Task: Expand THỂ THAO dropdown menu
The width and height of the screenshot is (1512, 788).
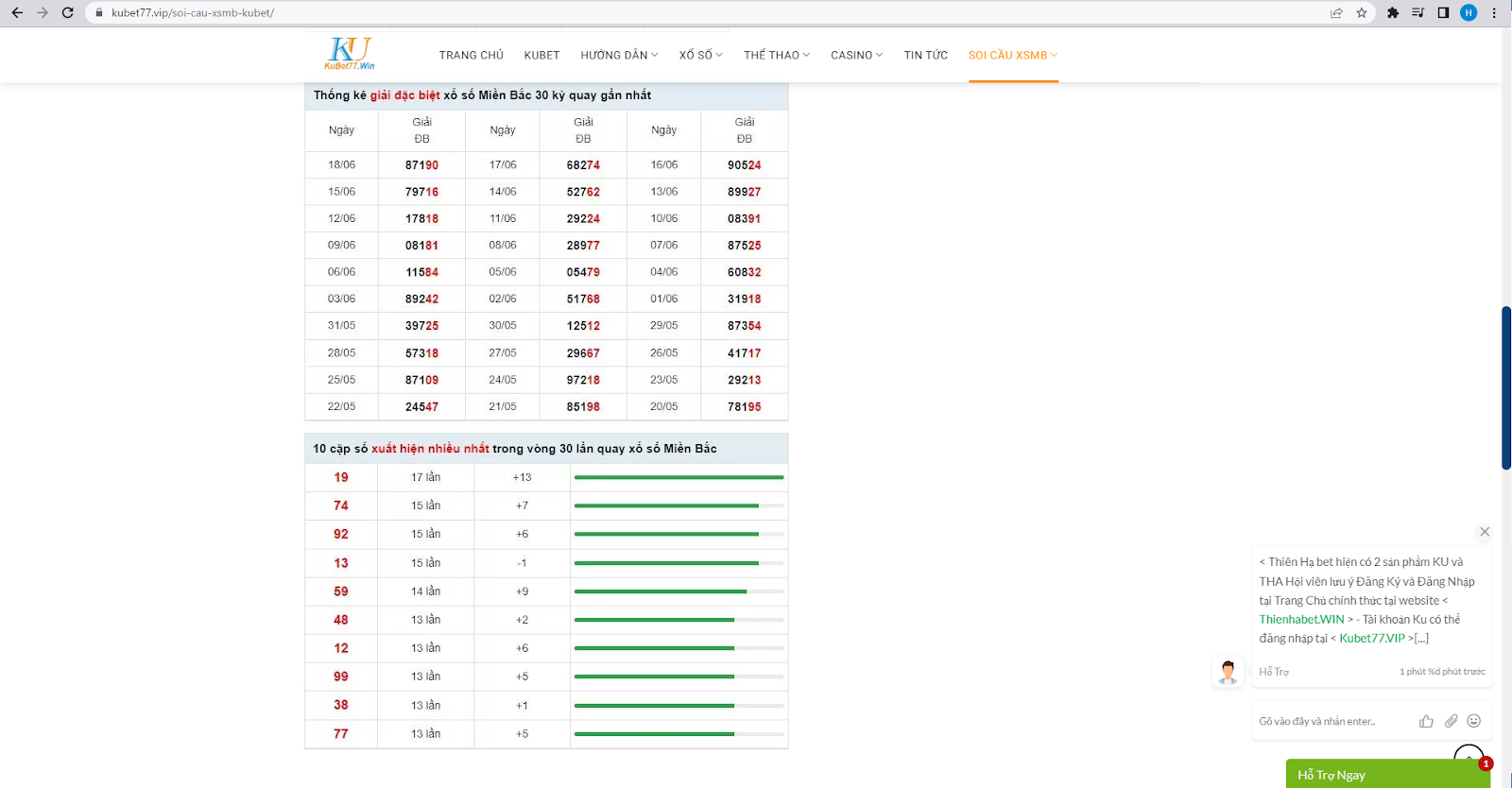Action: [777, 56]
